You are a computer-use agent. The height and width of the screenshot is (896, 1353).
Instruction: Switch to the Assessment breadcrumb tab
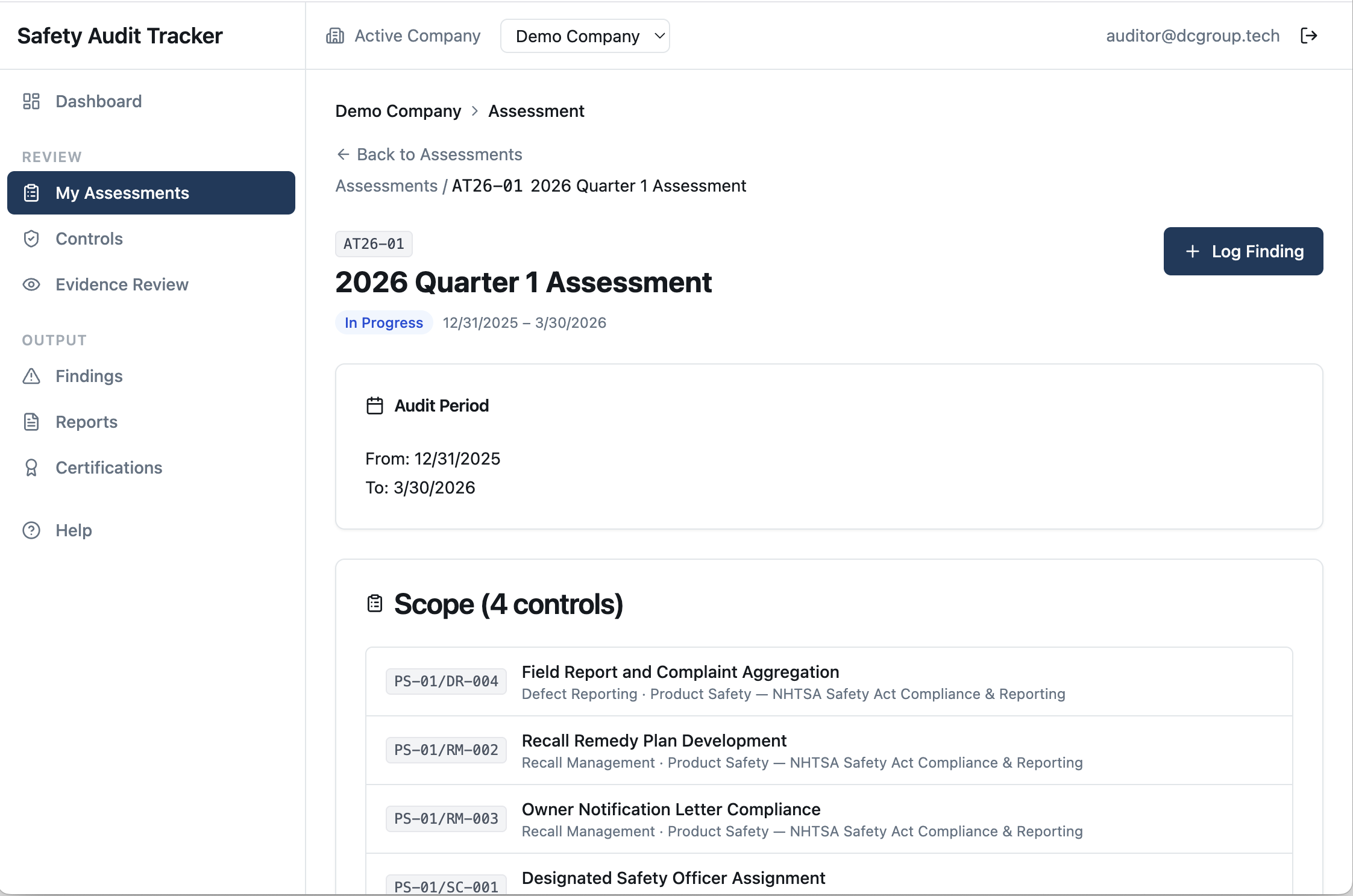pos(536,111)
